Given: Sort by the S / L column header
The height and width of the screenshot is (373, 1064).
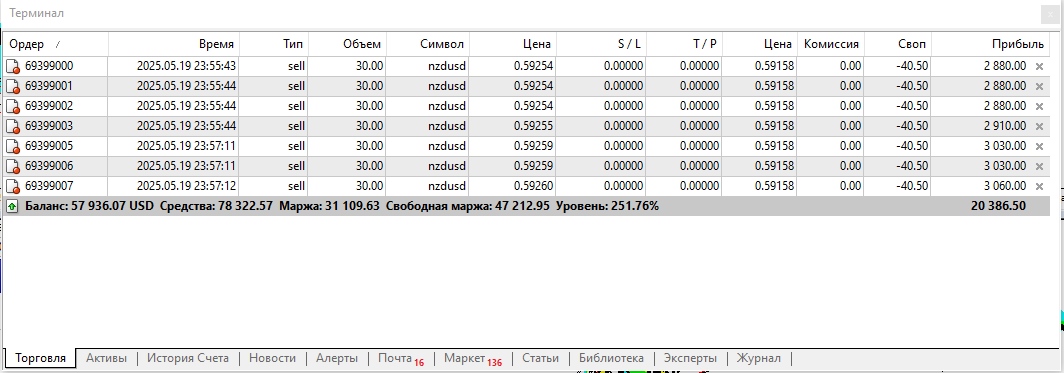Looking at the screenshot, I should [601, 44].
